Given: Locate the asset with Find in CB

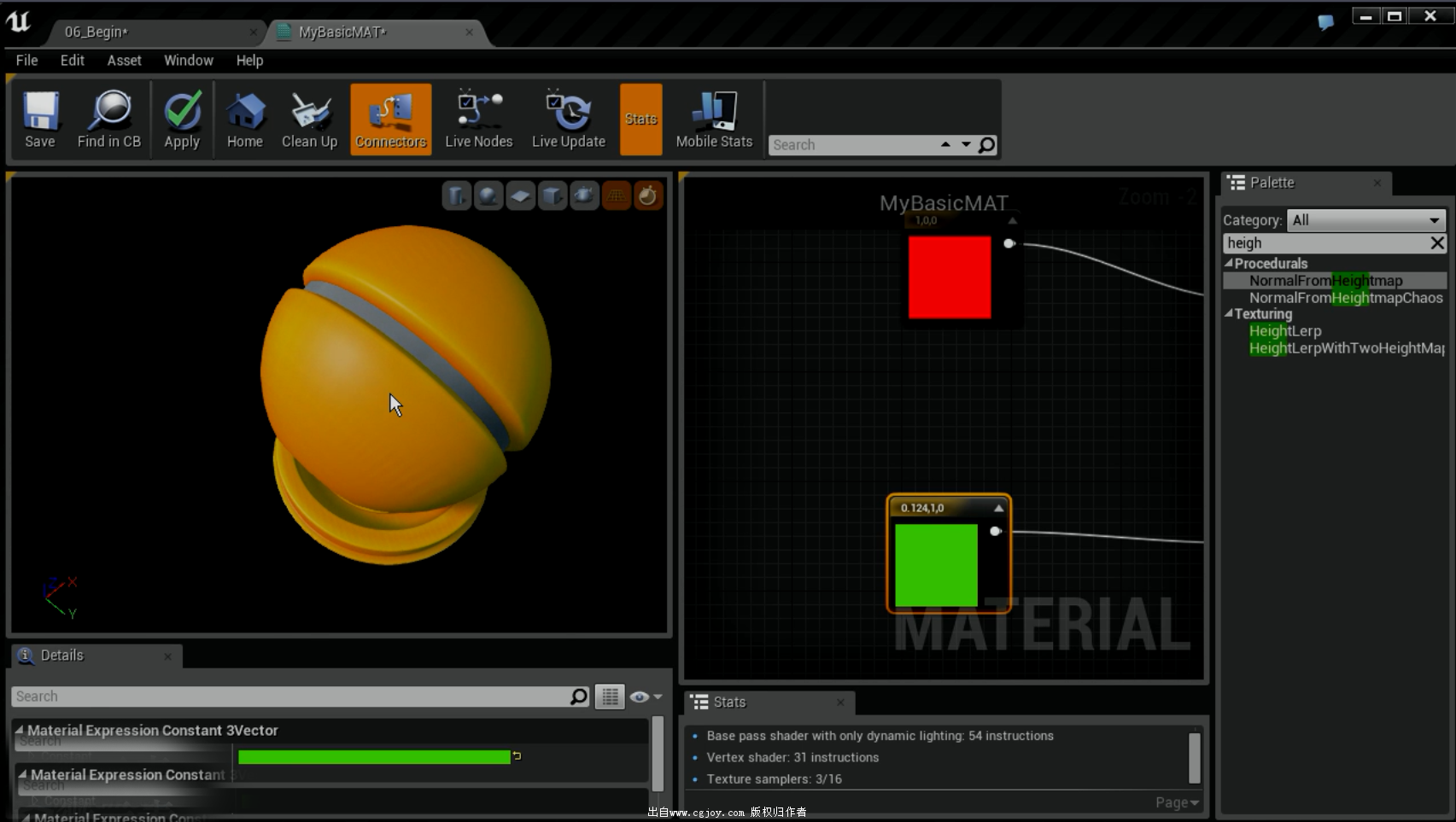Looking at the screenshot, I should point(108,120).
